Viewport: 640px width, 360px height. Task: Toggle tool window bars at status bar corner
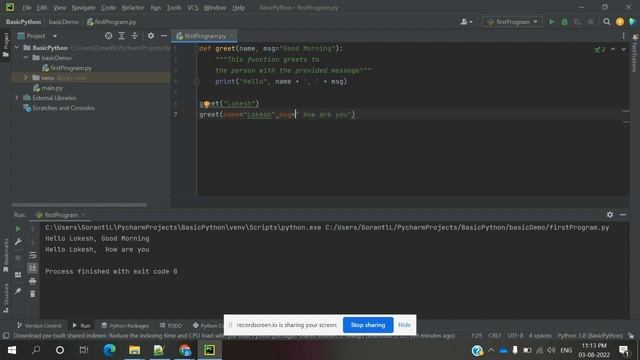tap(6, 336)
